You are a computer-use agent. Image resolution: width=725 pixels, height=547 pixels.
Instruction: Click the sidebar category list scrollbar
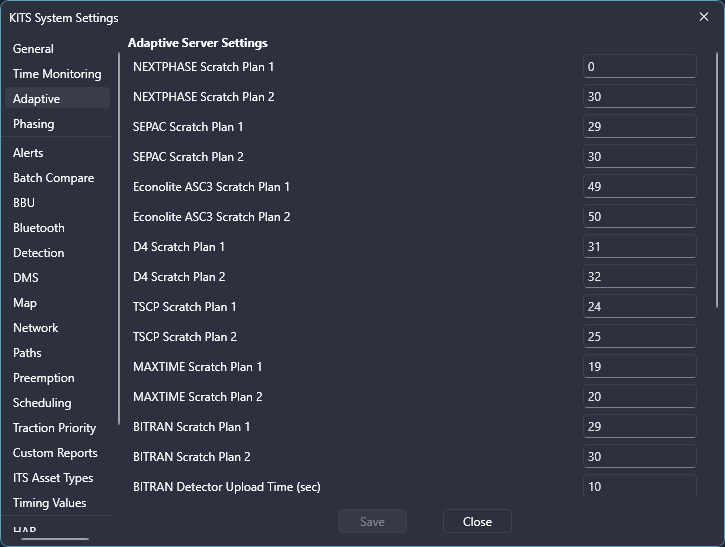(x=119, y=238)
